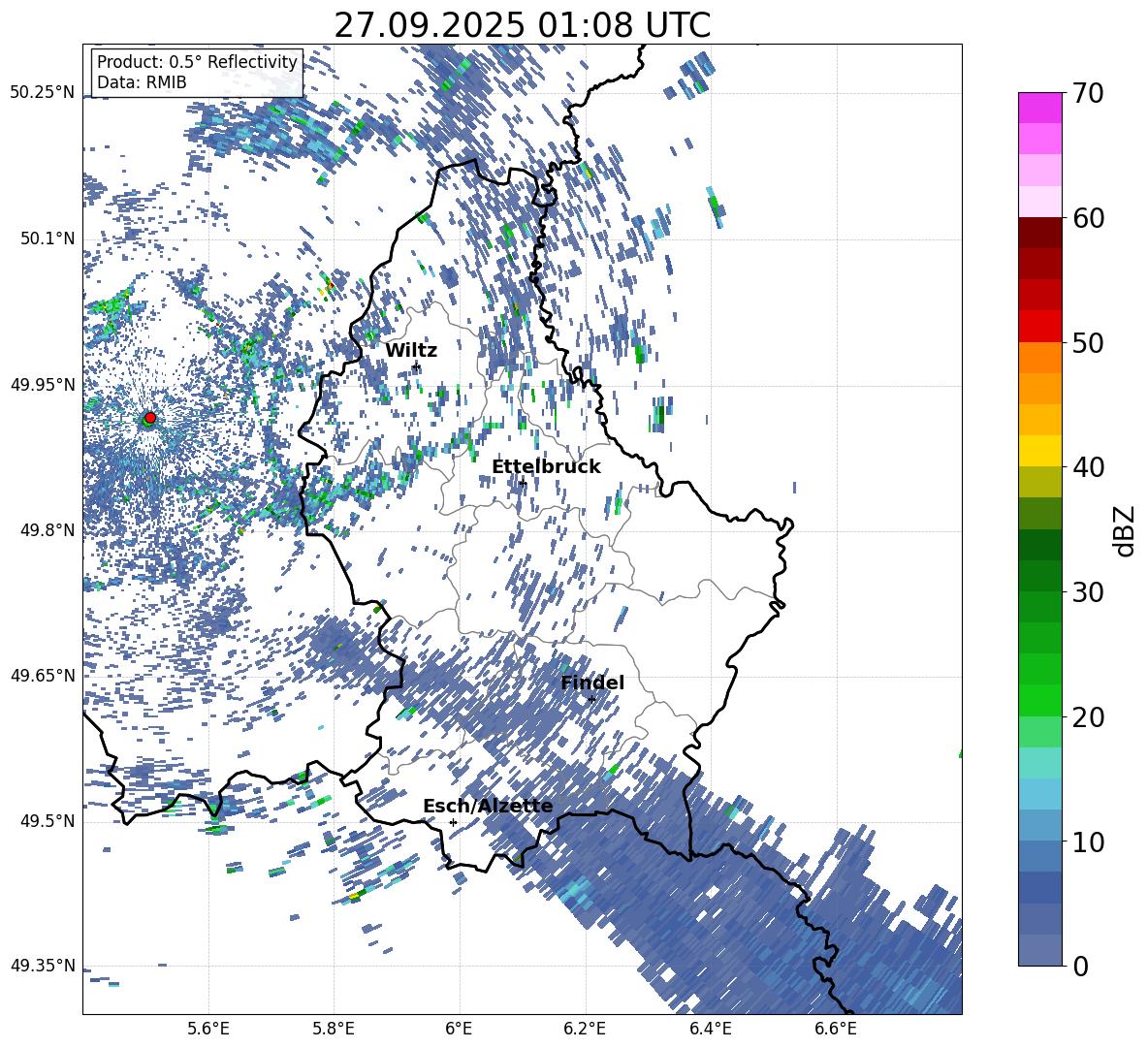
Task: Click the 'Product: 0.5° Reflectivity' legend text
Action: pos(197,62)
